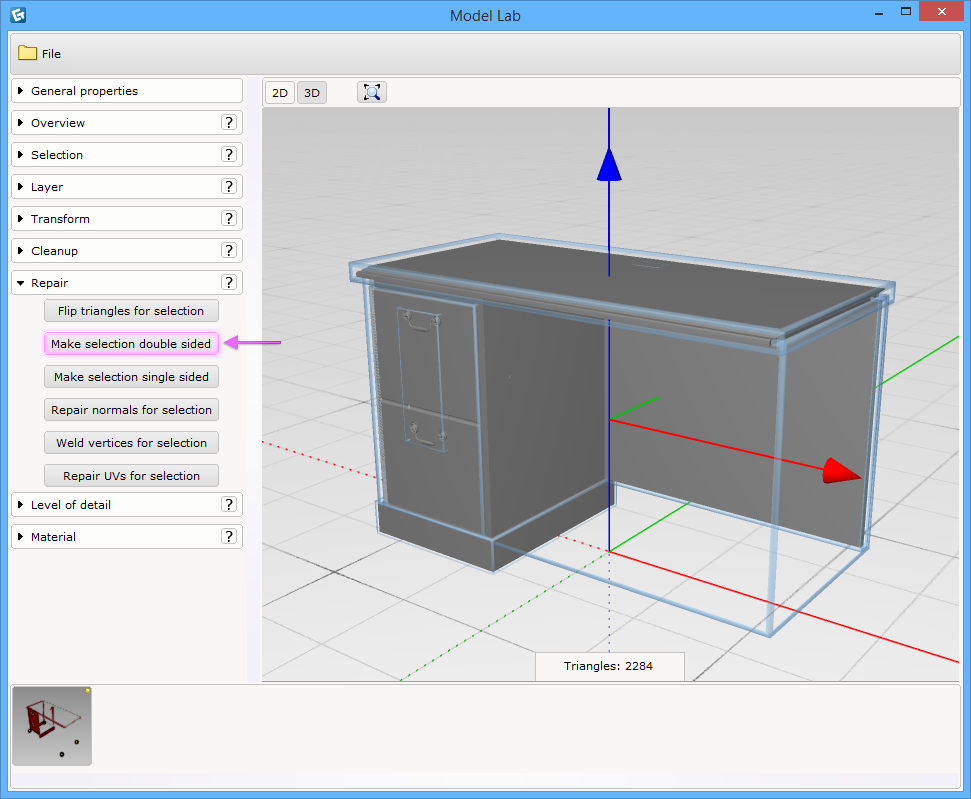Open help for Material
Viewport: 971px width, 799px height.
click(229, 536)
